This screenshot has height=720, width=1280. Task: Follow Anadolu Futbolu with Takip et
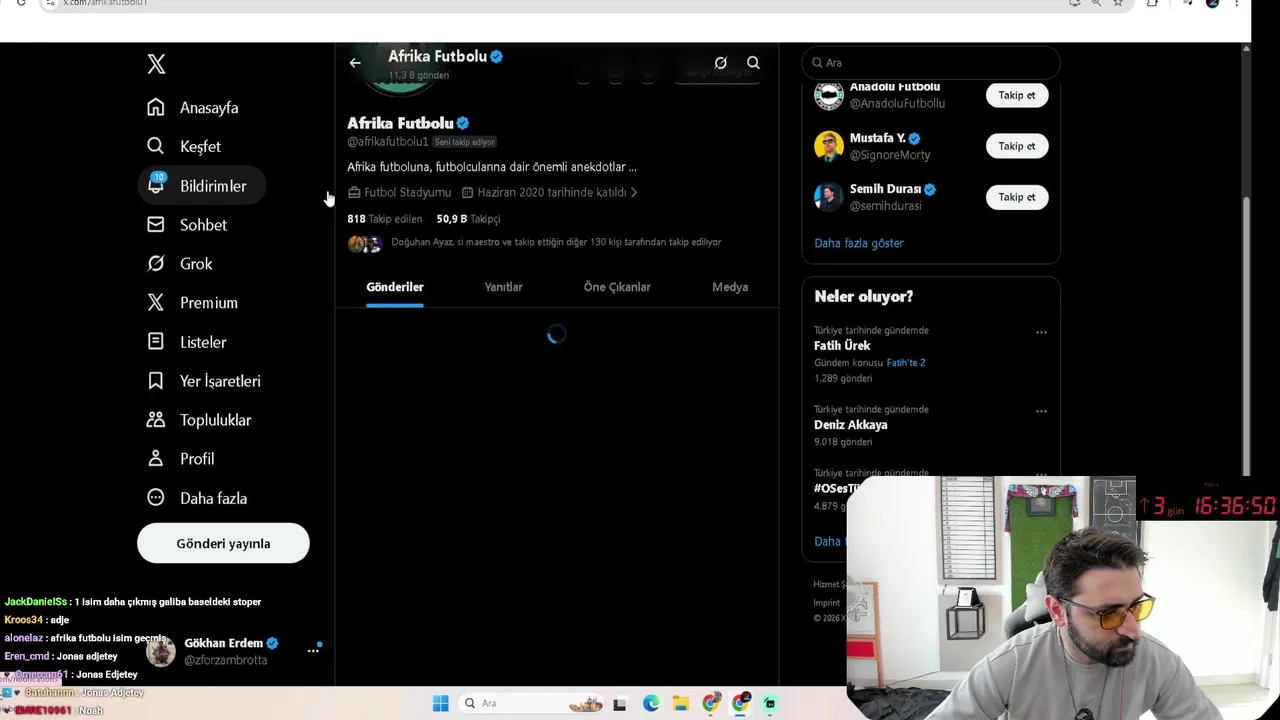[1017, 95]
